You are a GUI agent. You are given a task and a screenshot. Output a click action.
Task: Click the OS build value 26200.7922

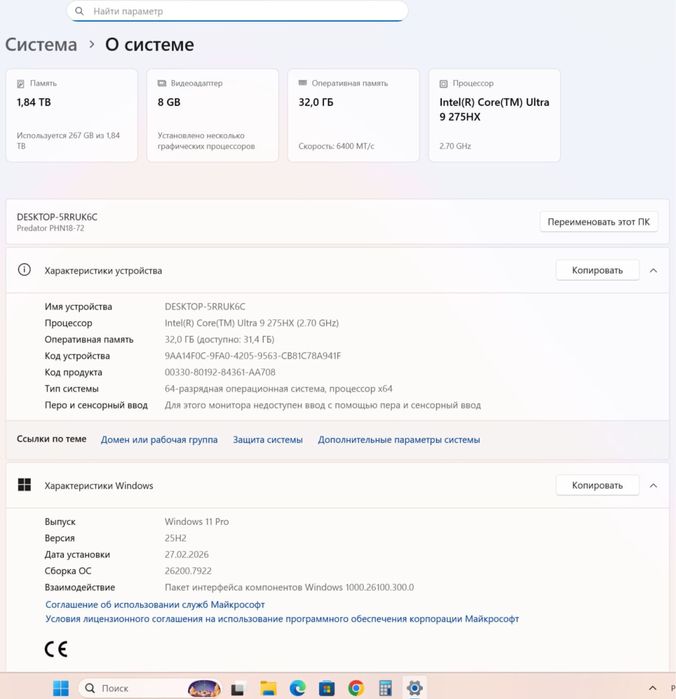click(x=188, y=571)
